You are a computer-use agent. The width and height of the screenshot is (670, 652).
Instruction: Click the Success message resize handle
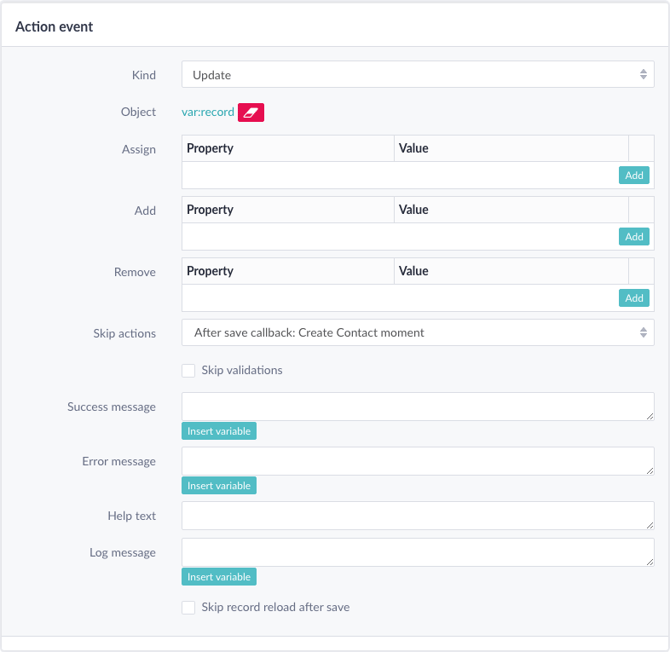click(x=649, y=416)
